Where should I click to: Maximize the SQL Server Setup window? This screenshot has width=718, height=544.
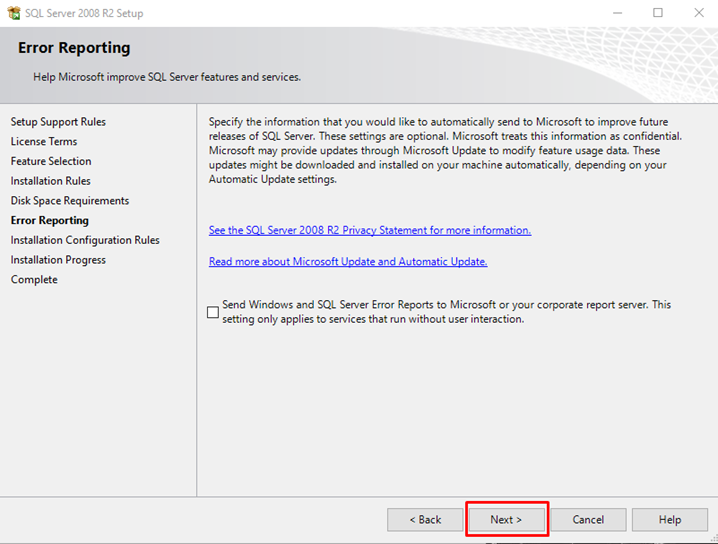(x=658, y=13)
